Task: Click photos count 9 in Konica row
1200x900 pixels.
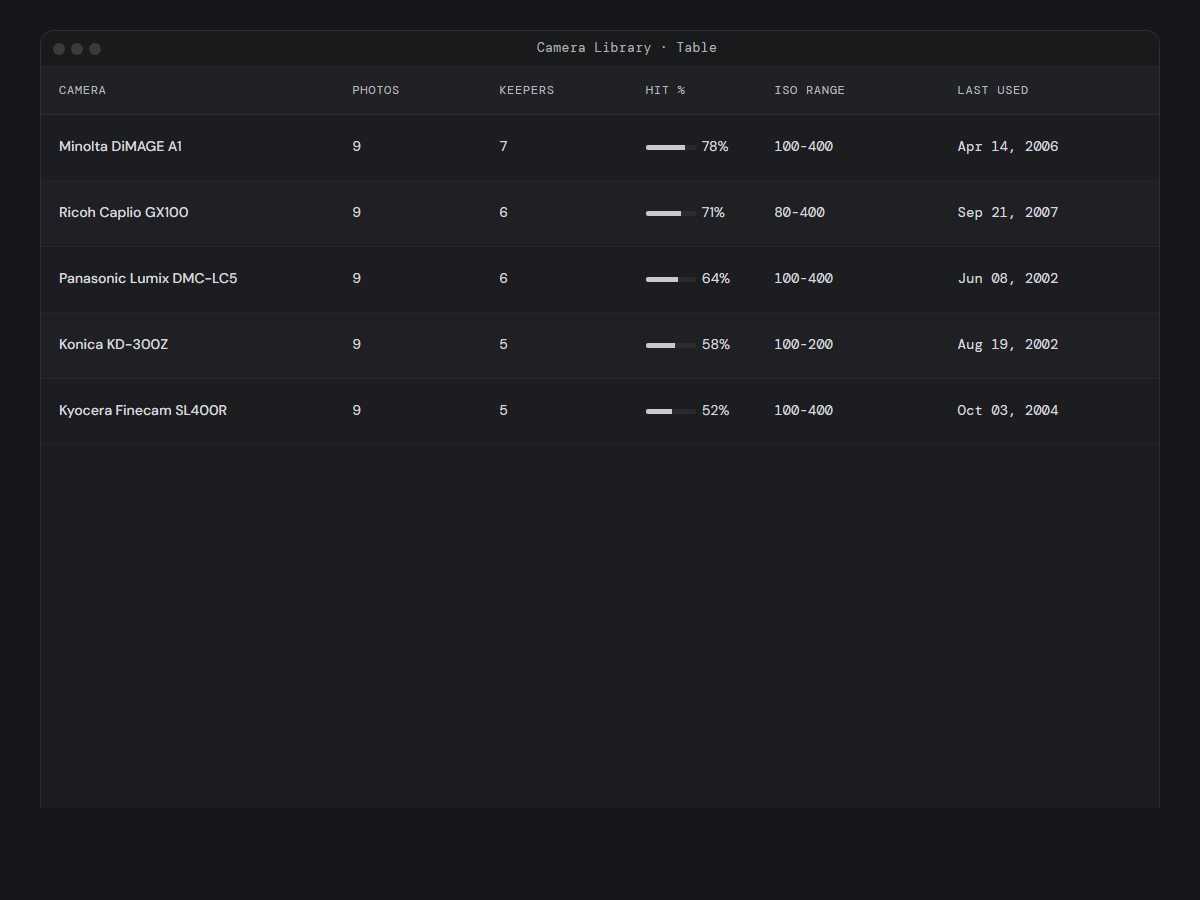Action: [356, 344]
